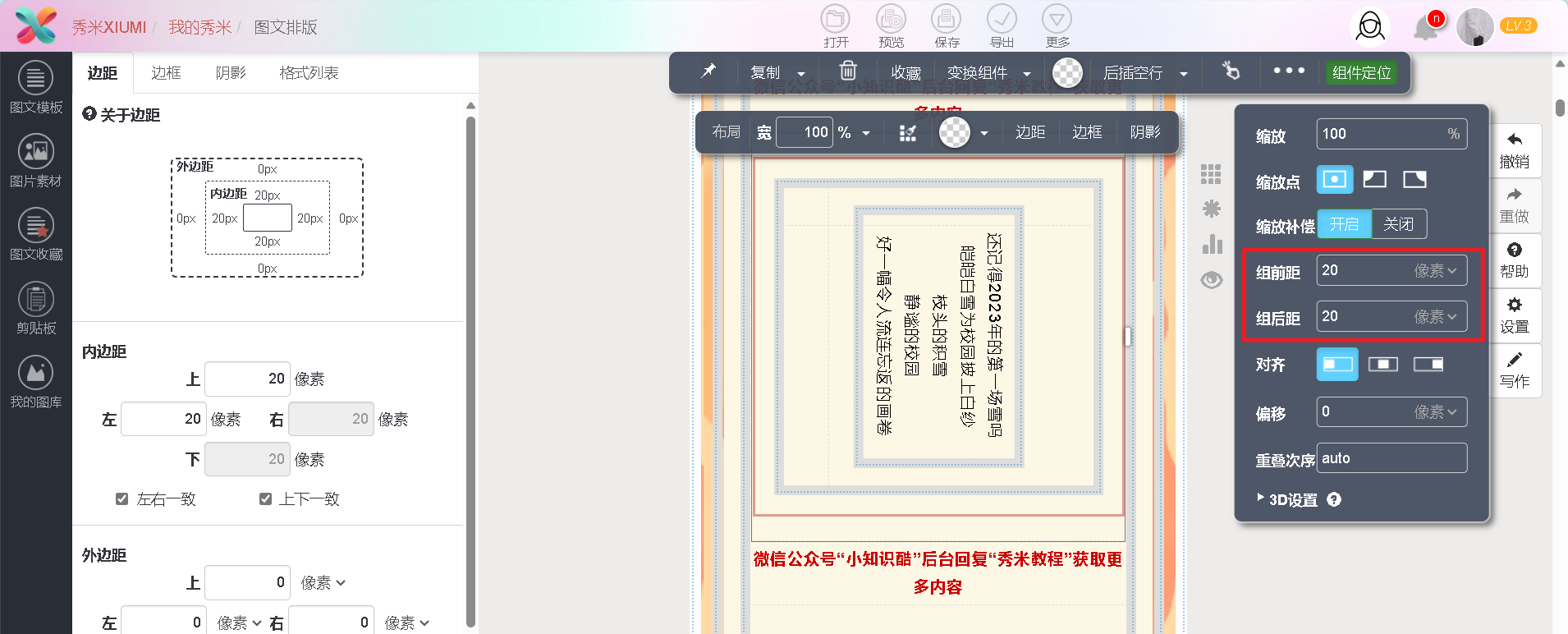The image size is (1568, 634).
Task: Go to 我的秀米 breadcrumb
Action: tap(199, 27)
